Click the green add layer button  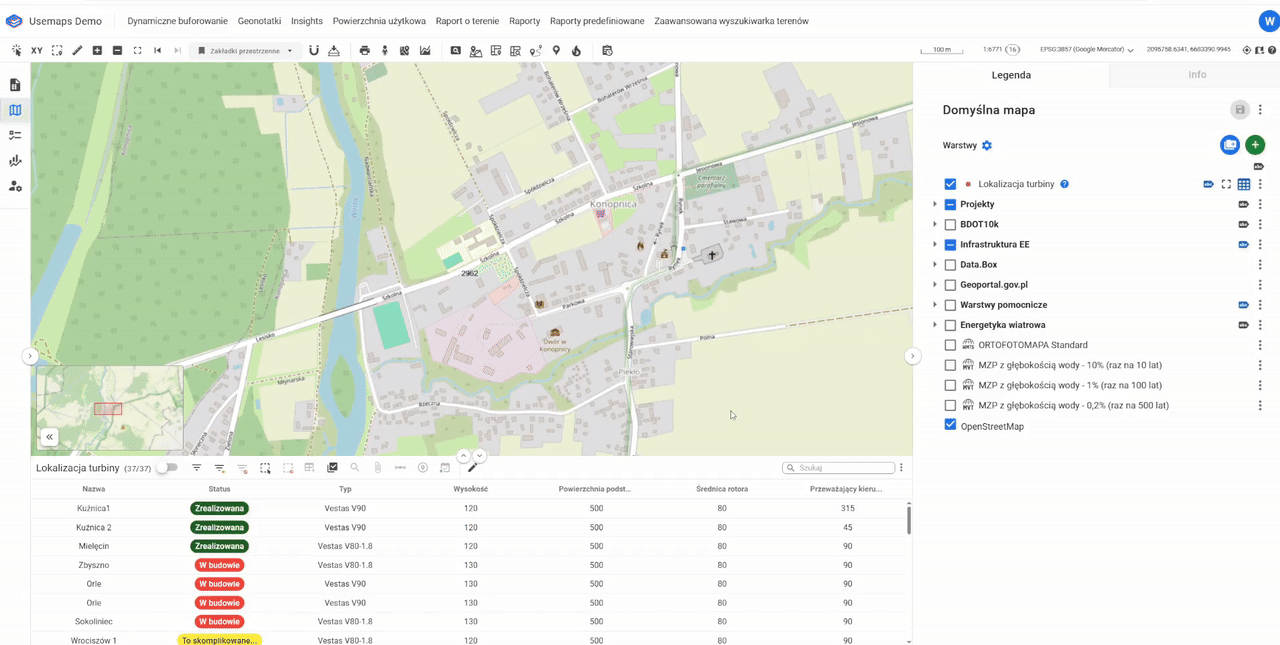(x=1255, y=145)
